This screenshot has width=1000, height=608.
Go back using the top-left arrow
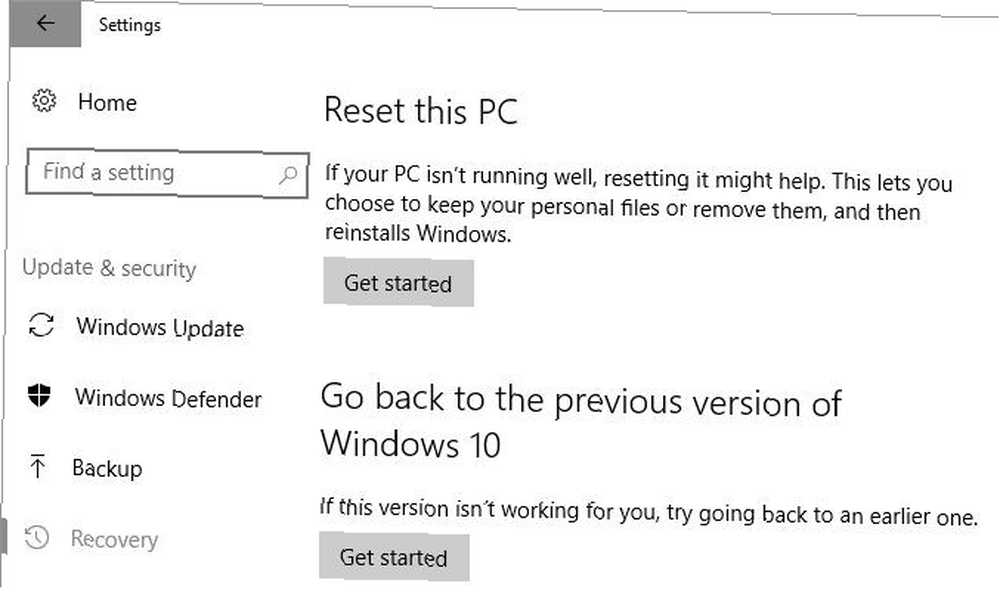[x=45, y=23]
